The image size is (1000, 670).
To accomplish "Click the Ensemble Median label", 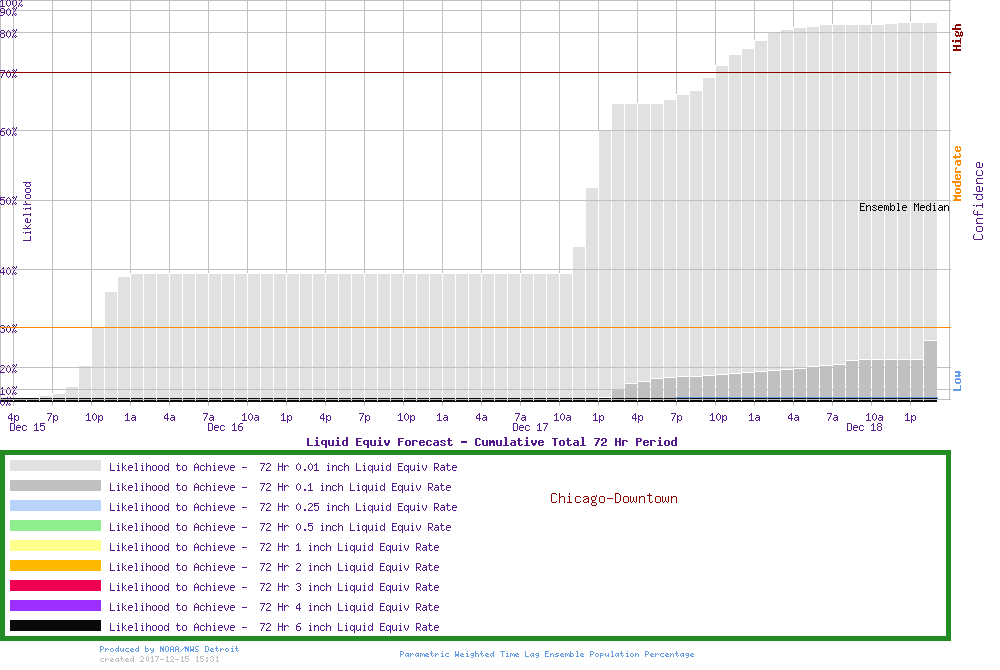I will (x=904, y=207).
